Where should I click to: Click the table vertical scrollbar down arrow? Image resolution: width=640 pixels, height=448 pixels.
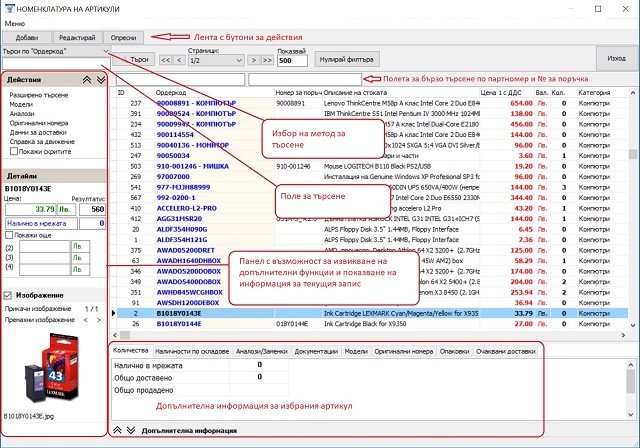click(633, 325)
